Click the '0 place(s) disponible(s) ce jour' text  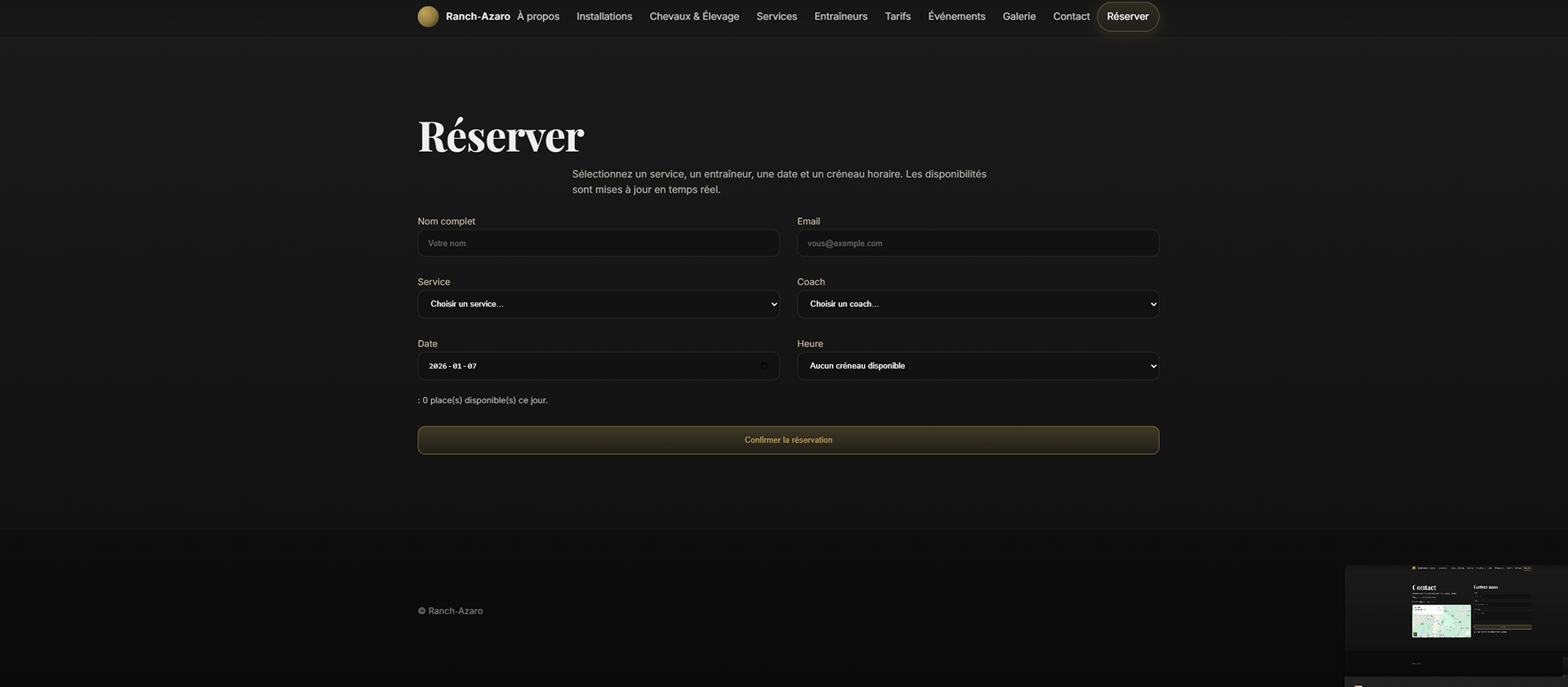[x=483, y=400]
